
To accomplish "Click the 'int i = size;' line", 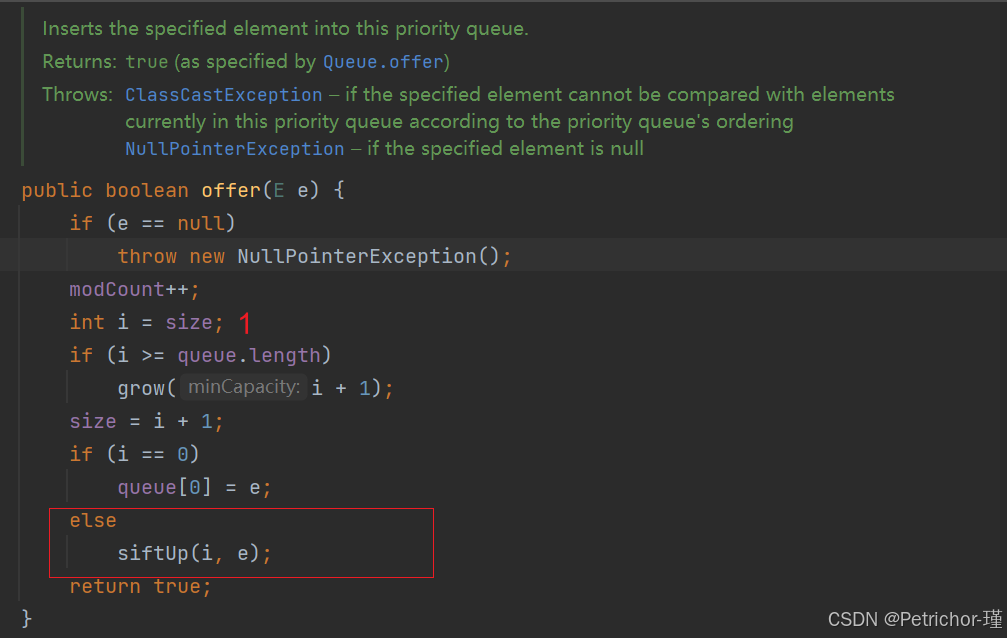I will click(x=146, y=323).
